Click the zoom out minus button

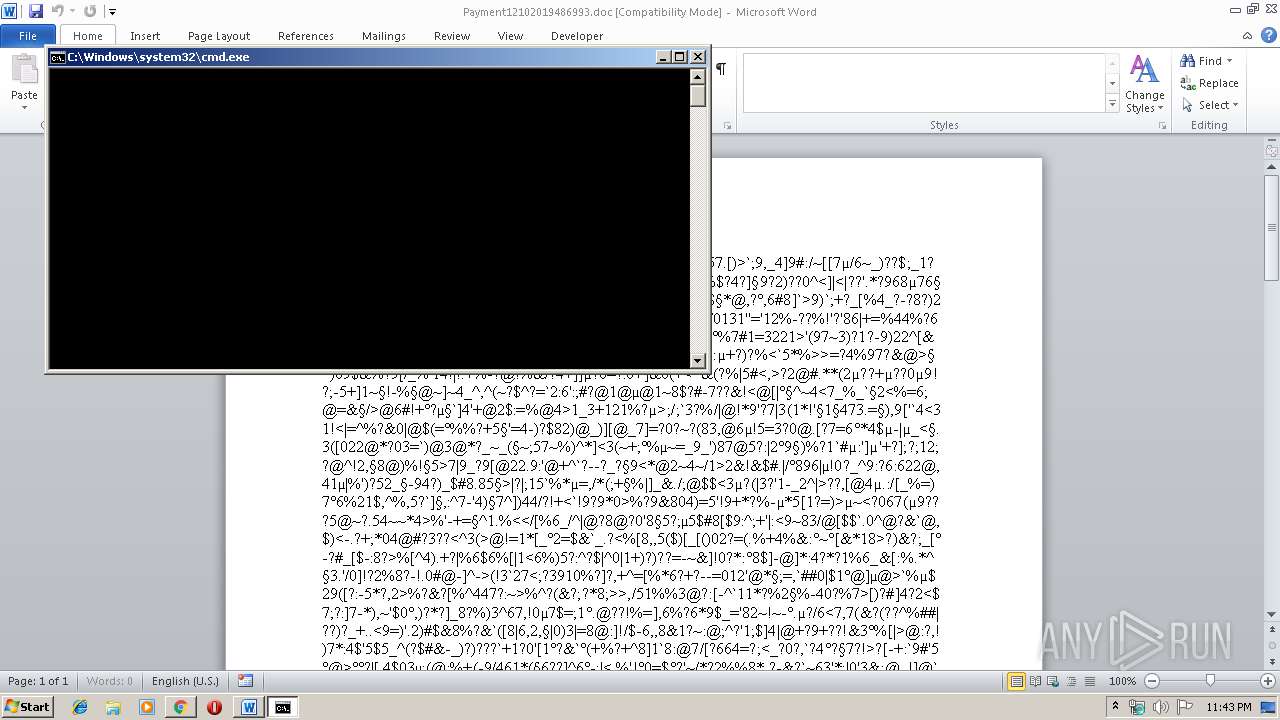click(1151, 681)
